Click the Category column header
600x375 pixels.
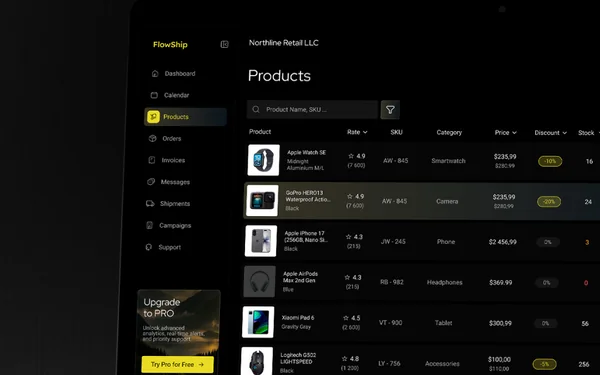449,132
